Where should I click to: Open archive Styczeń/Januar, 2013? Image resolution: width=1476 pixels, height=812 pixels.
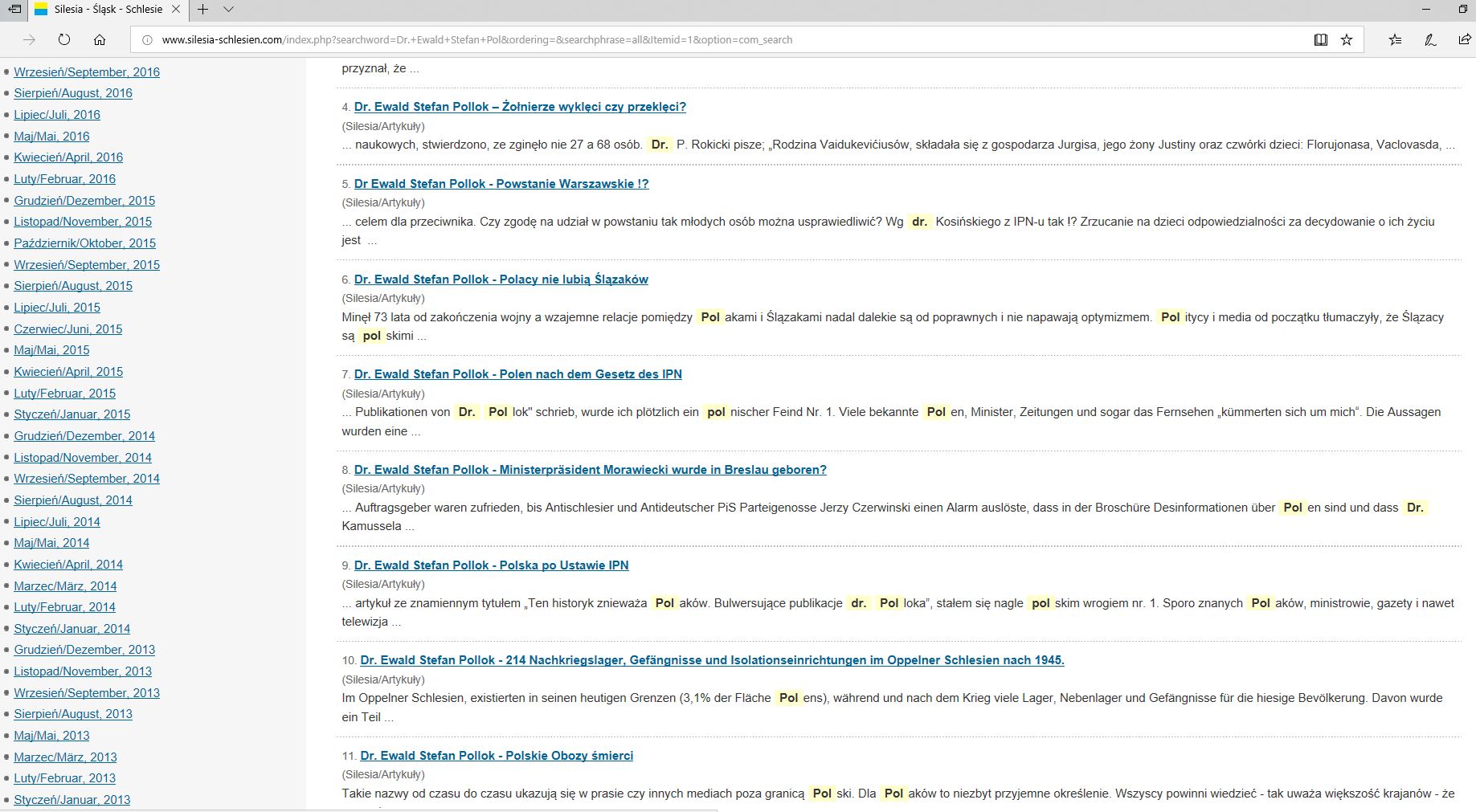(72, 800)
